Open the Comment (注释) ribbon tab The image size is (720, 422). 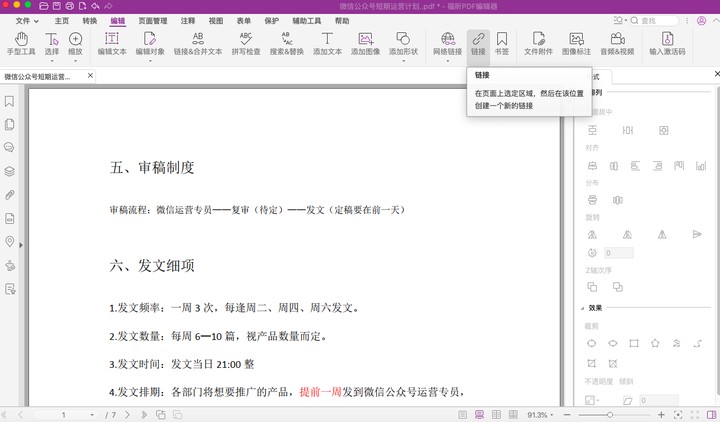pyautogui.click(x=188, y=20)
